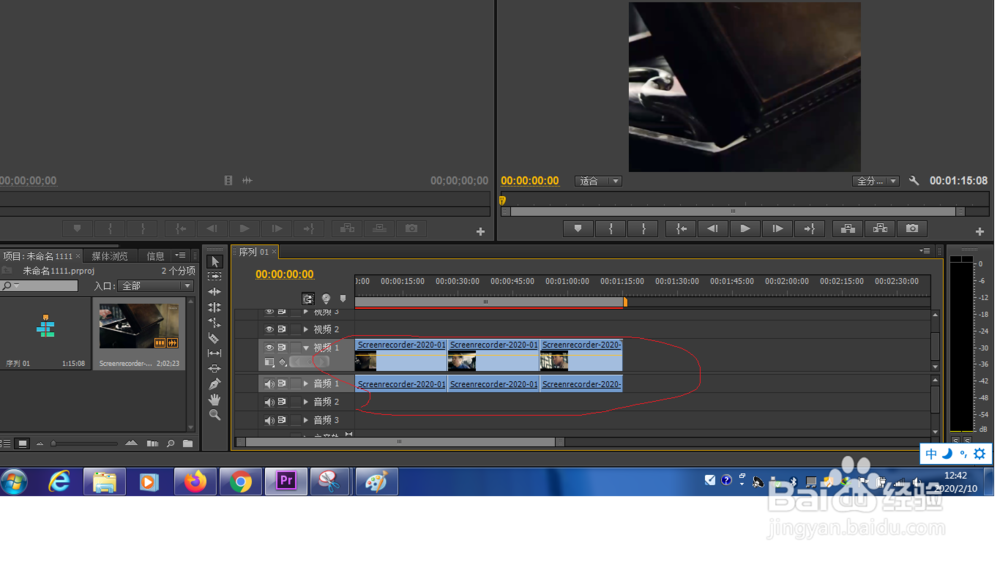This screenshot has width=1000, height=562.
Task: Toggle sync lock on 视频 2 track
Action: click(x=282, y=329)
